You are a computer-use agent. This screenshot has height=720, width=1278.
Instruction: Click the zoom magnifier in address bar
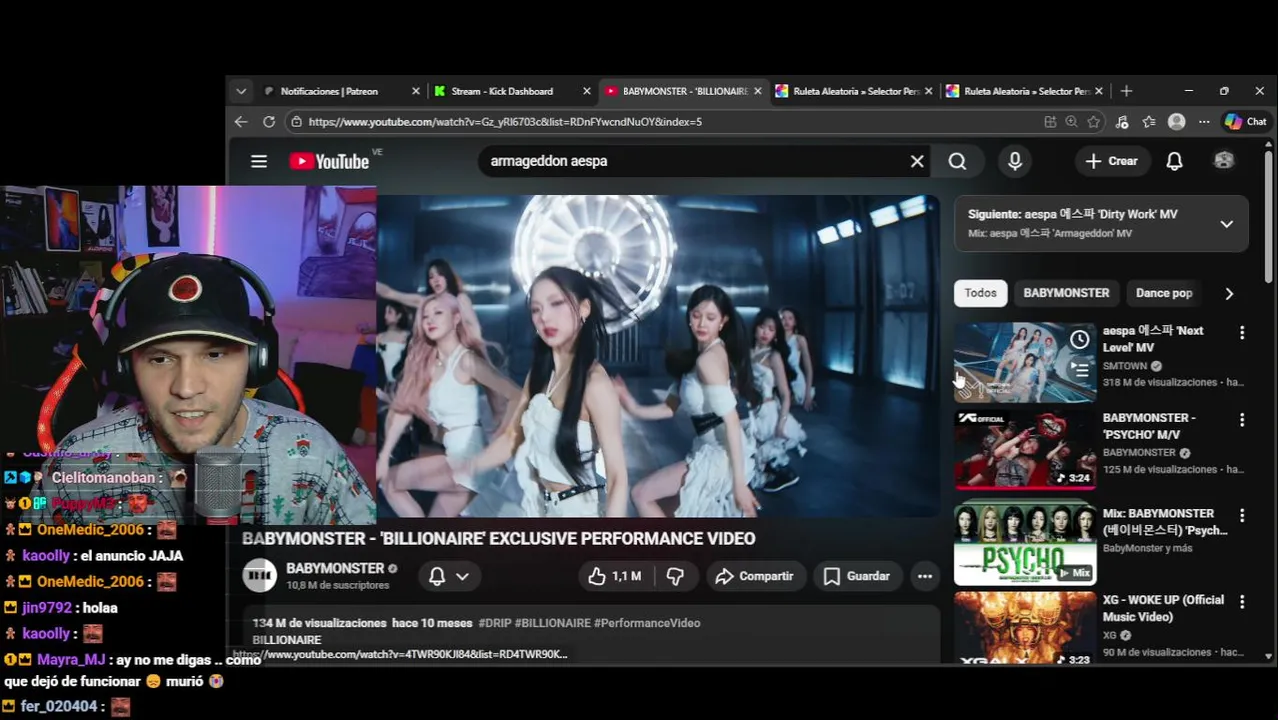click(1072, 122)
